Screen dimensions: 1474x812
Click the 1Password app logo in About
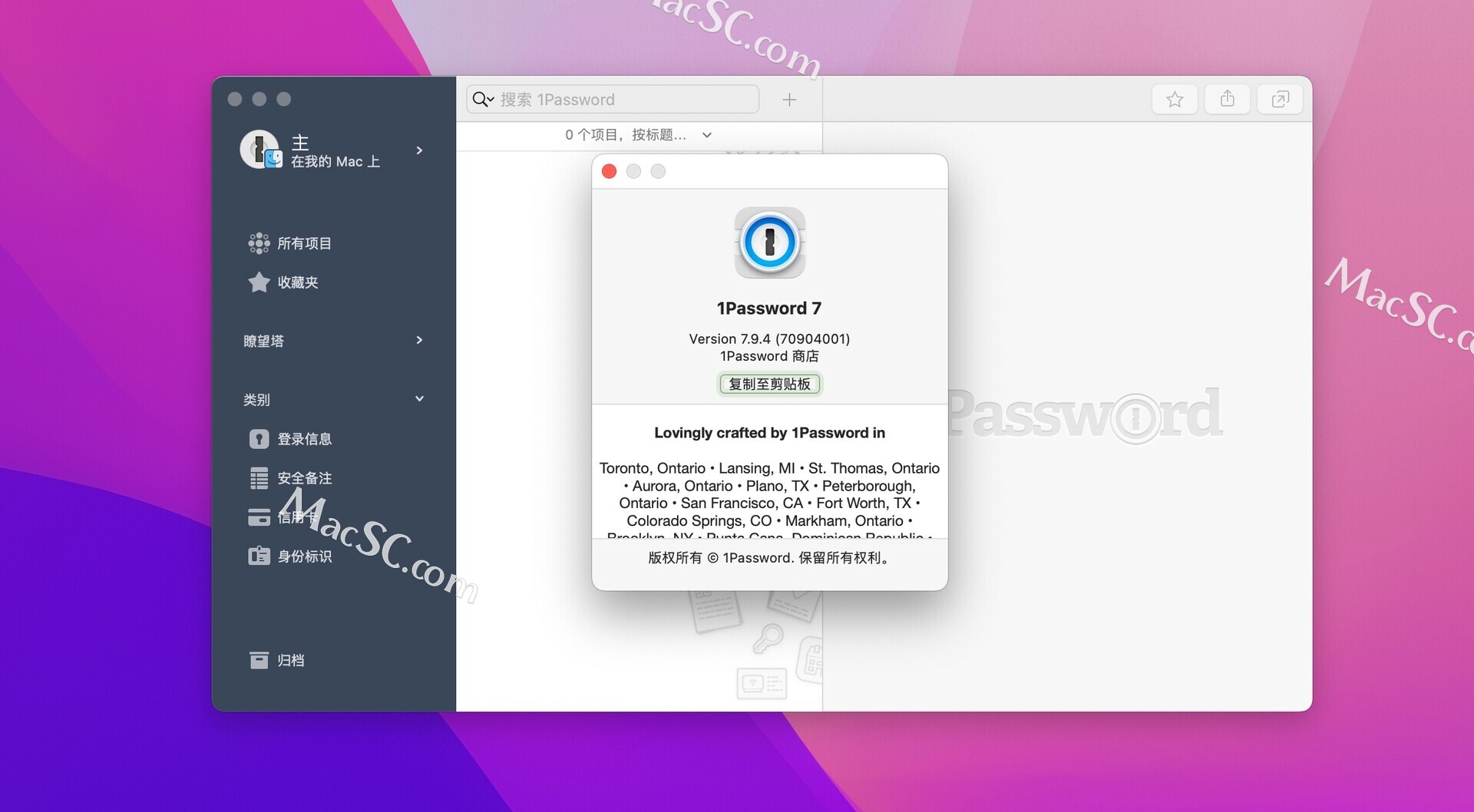[769, 243]
